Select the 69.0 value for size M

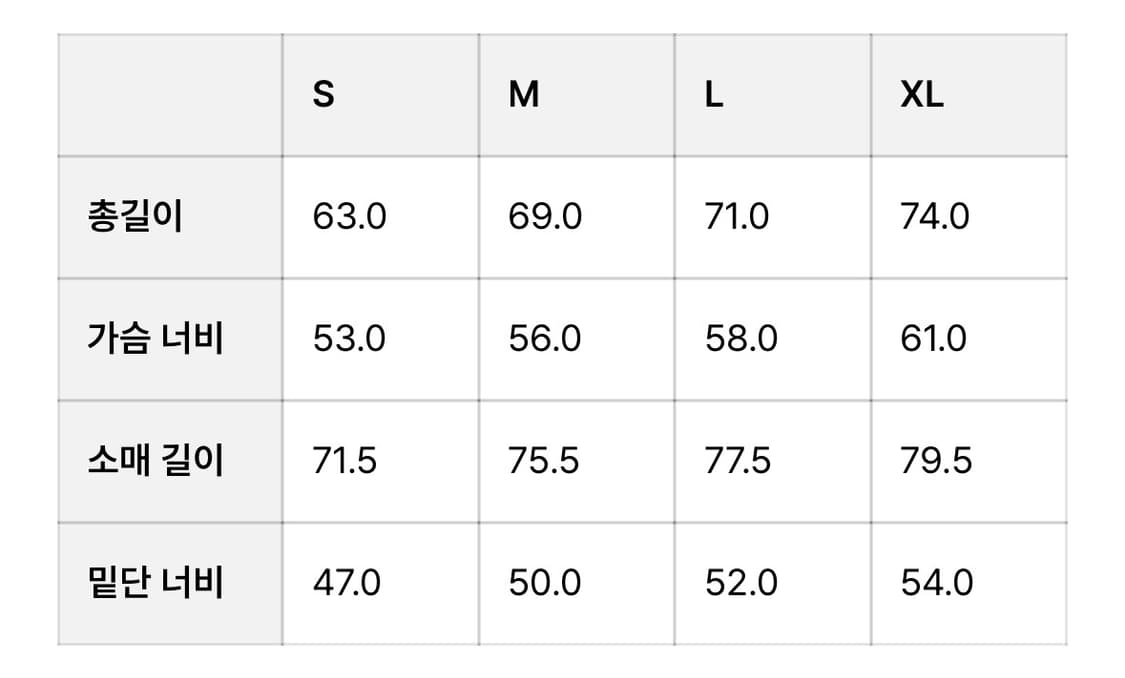545,217
